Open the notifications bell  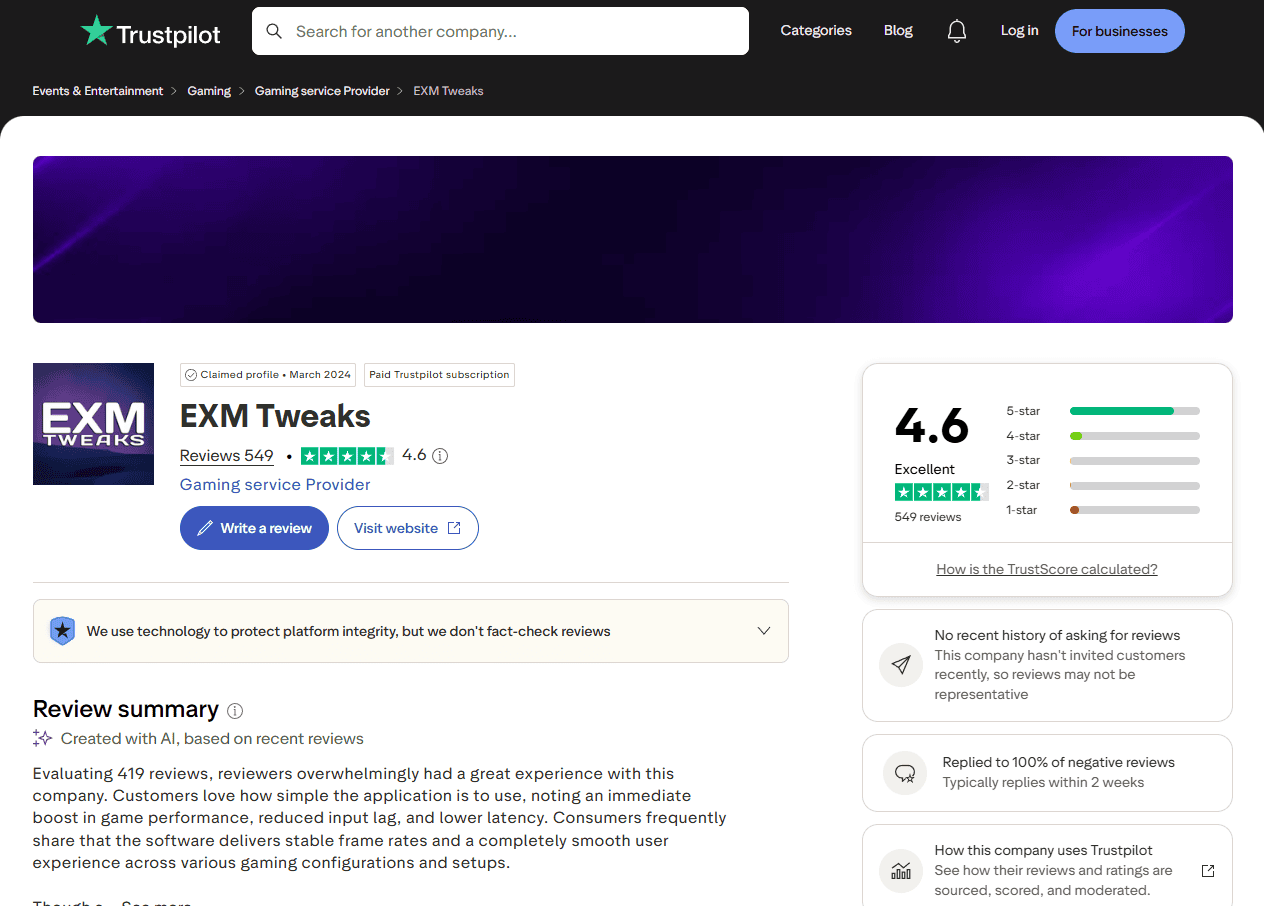point(957,31)
